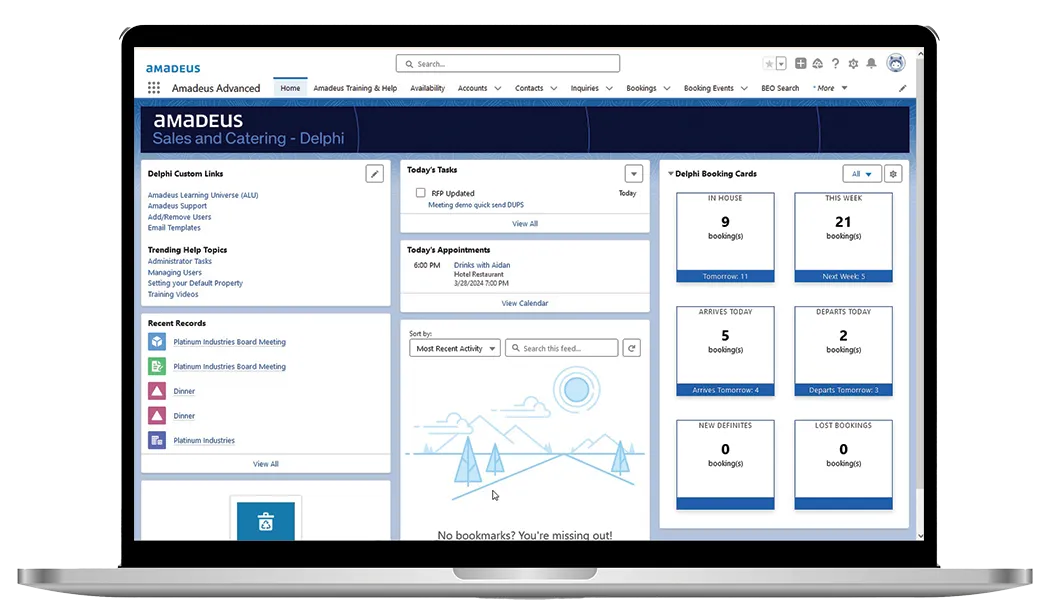Open the Most Recent Activity sort dropdown
The height and width of the screenshot is (612, 1044).
click(x=455, y=348)
